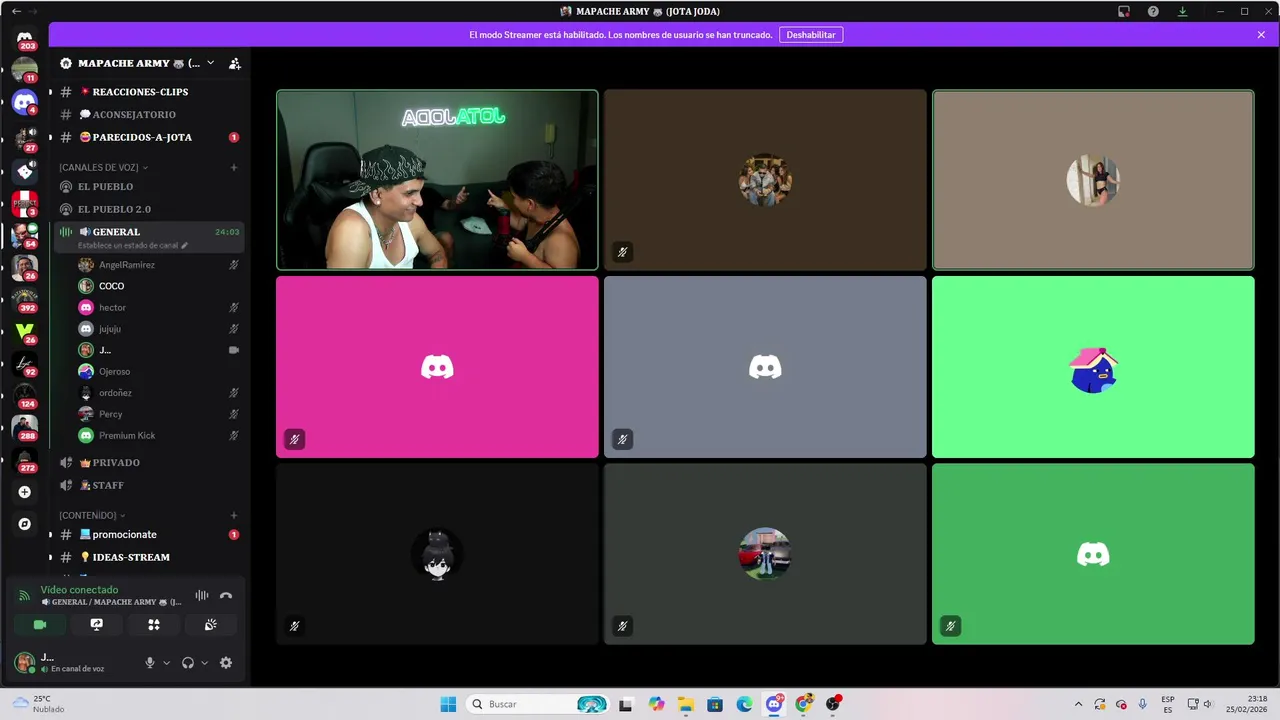
Task: Open Windows Start menu
Action: click(x=448, y=704)
